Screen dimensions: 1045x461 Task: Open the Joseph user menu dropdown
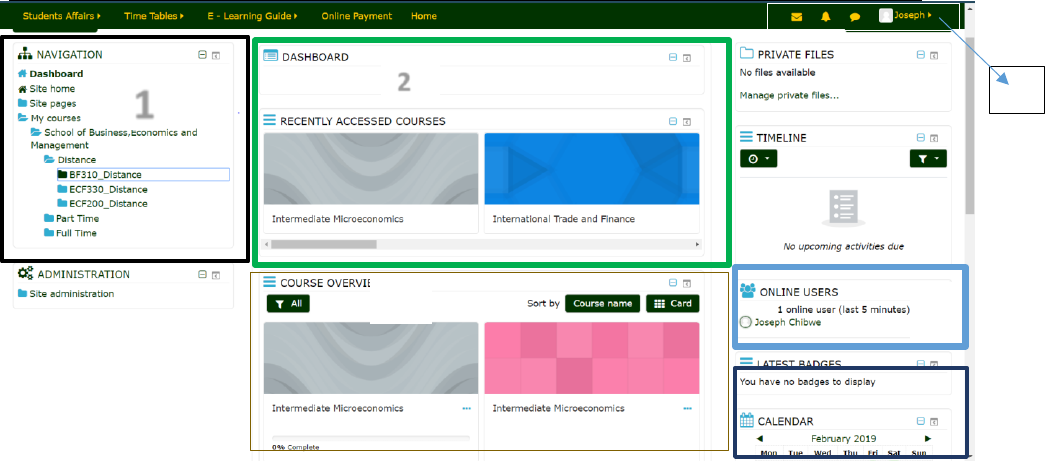pos(905,16)
